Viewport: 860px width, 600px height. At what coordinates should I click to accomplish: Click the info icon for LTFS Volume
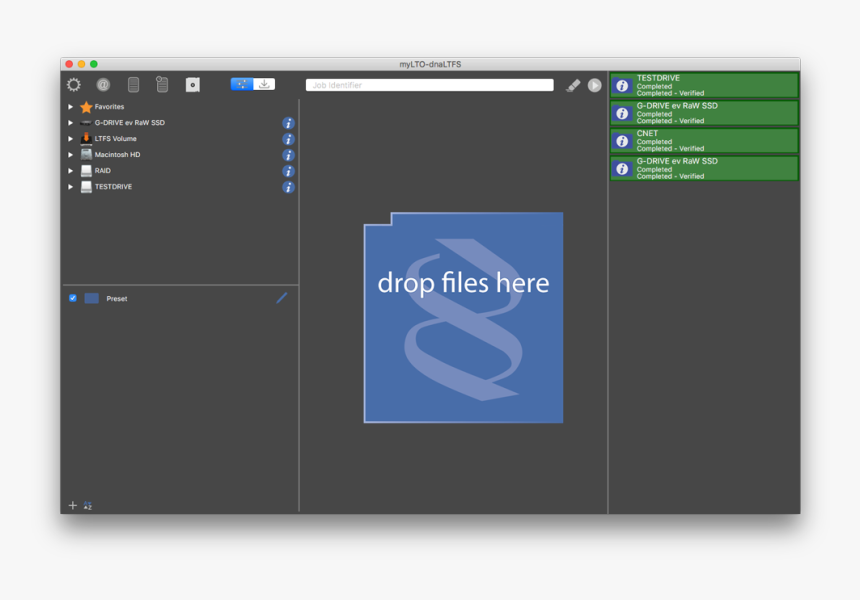288,139
